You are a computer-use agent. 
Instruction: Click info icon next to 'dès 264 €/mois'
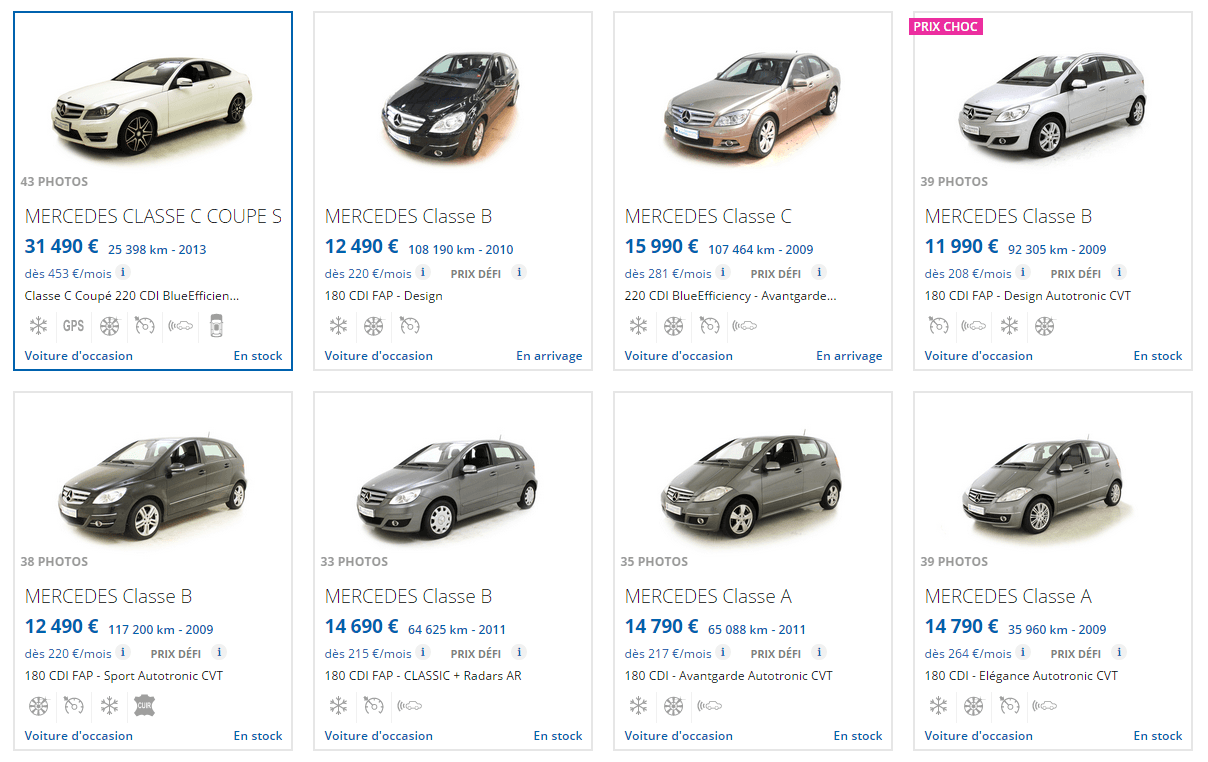click(x=1023, y=652)
